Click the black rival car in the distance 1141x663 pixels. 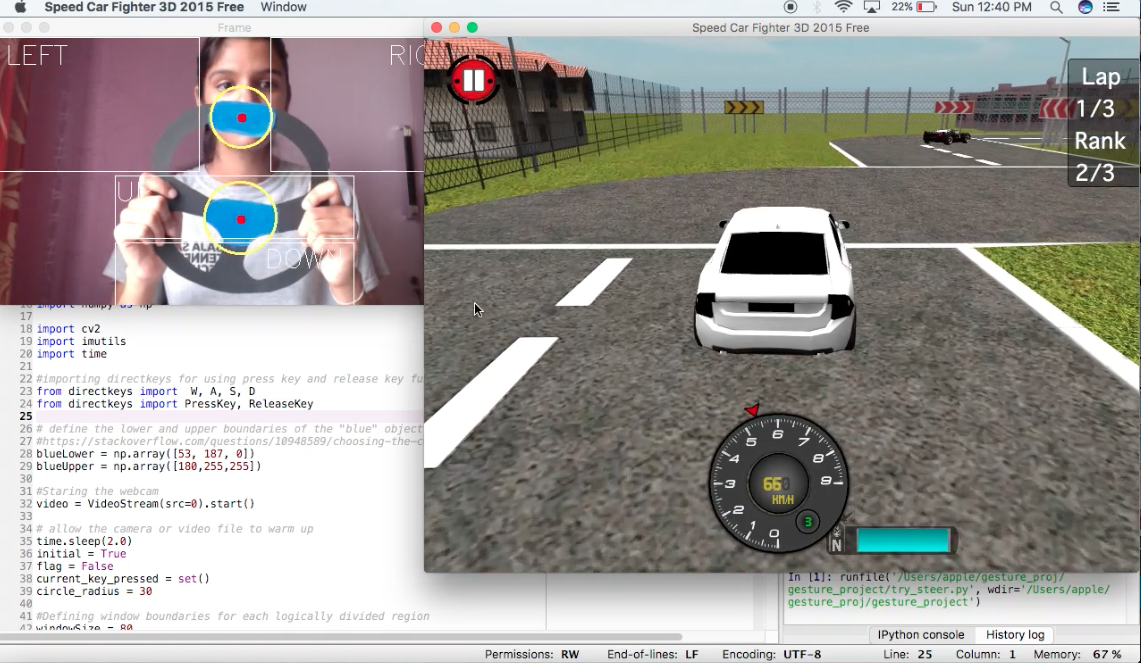[946, 136]
